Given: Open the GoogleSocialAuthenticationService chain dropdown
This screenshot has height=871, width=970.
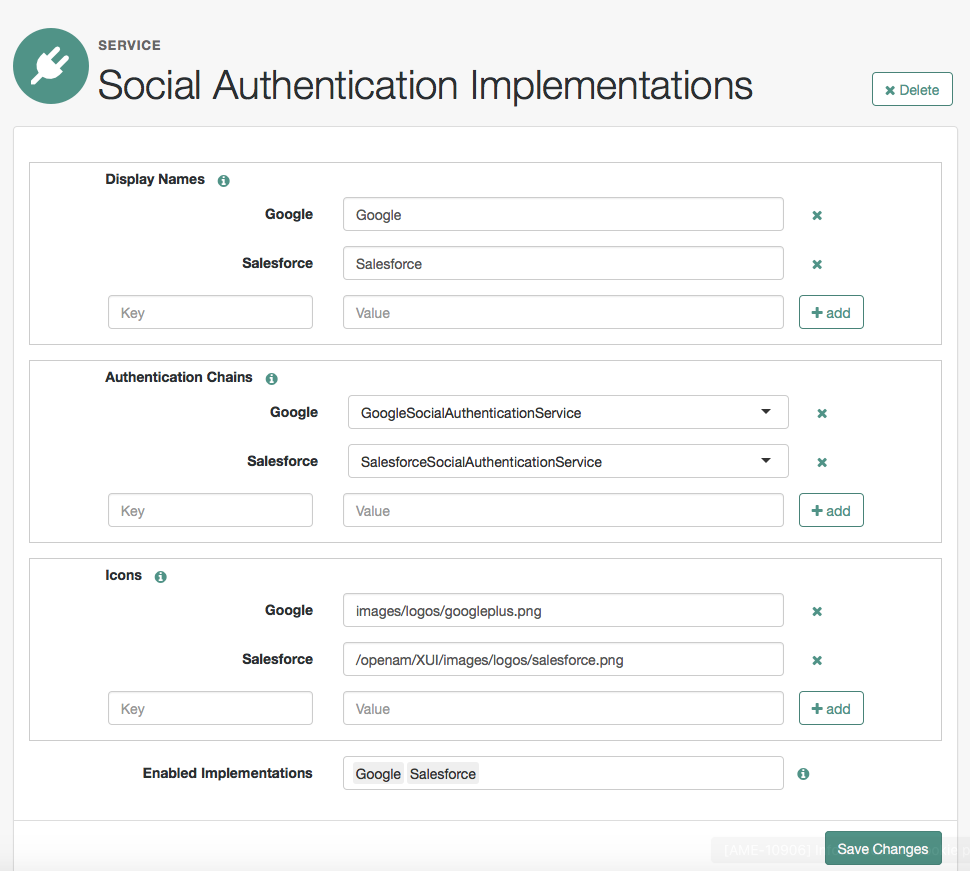Looking at the screenshot, I should click(568, 412).
